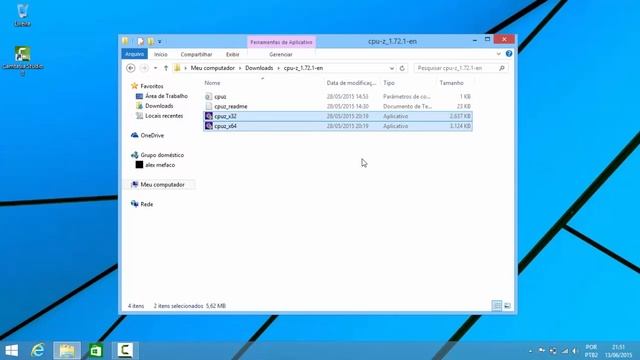Expand the ribbon with chevron

tap(498, 54)
